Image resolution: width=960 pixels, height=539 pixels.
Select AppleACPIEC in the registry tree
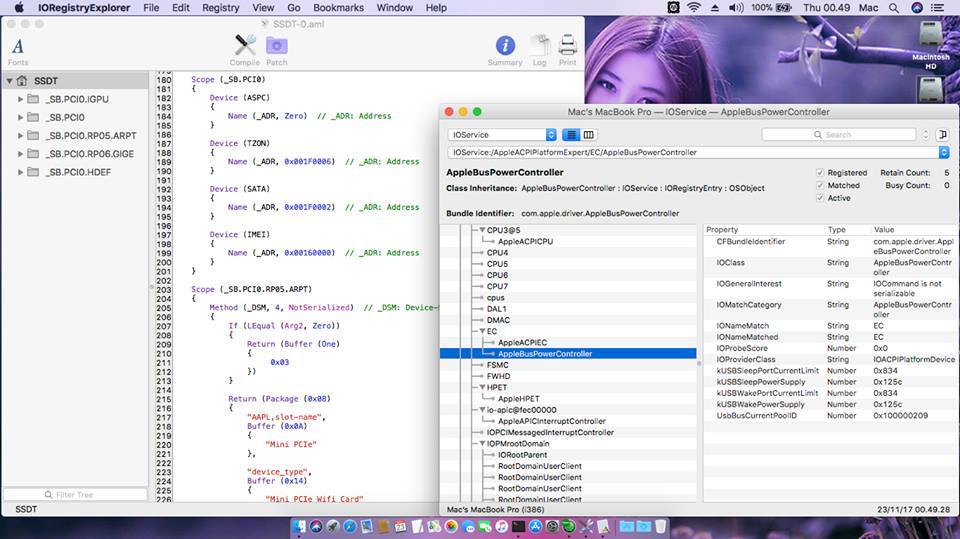click(x=522, y=342)
